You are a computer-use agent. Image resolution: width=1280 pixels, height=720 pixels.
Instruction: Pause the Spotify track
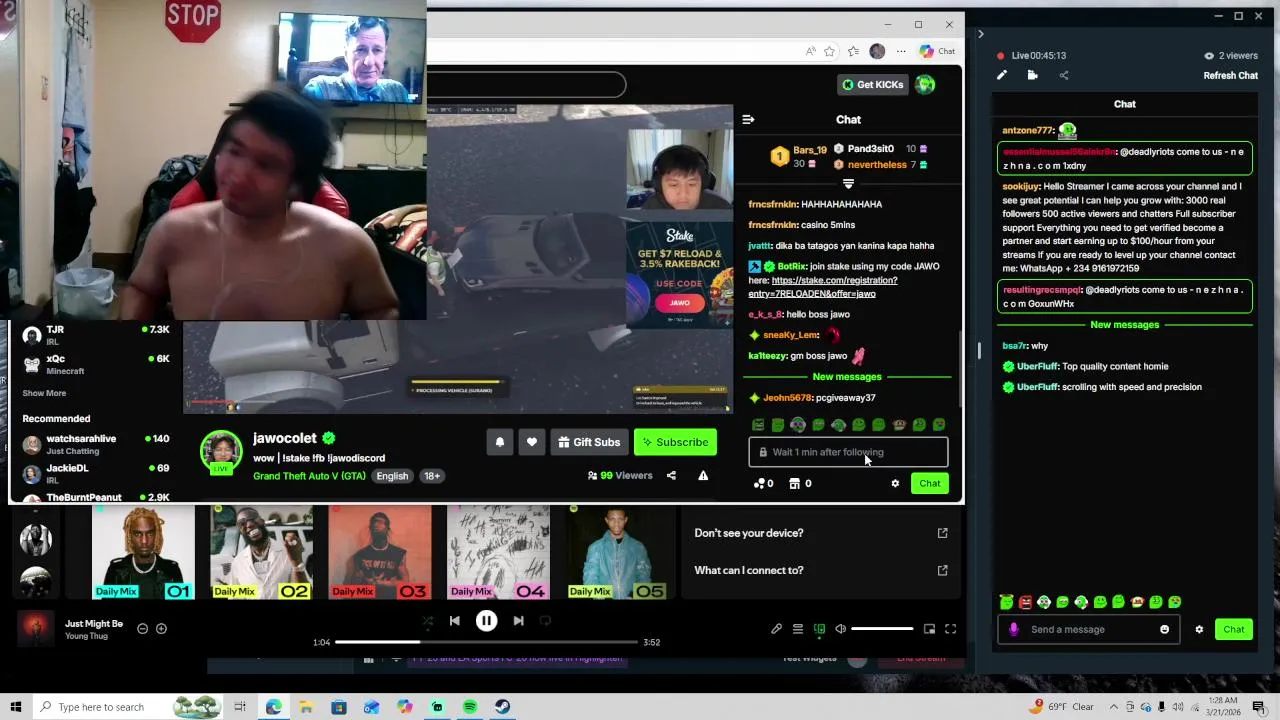tap(486, 621)
